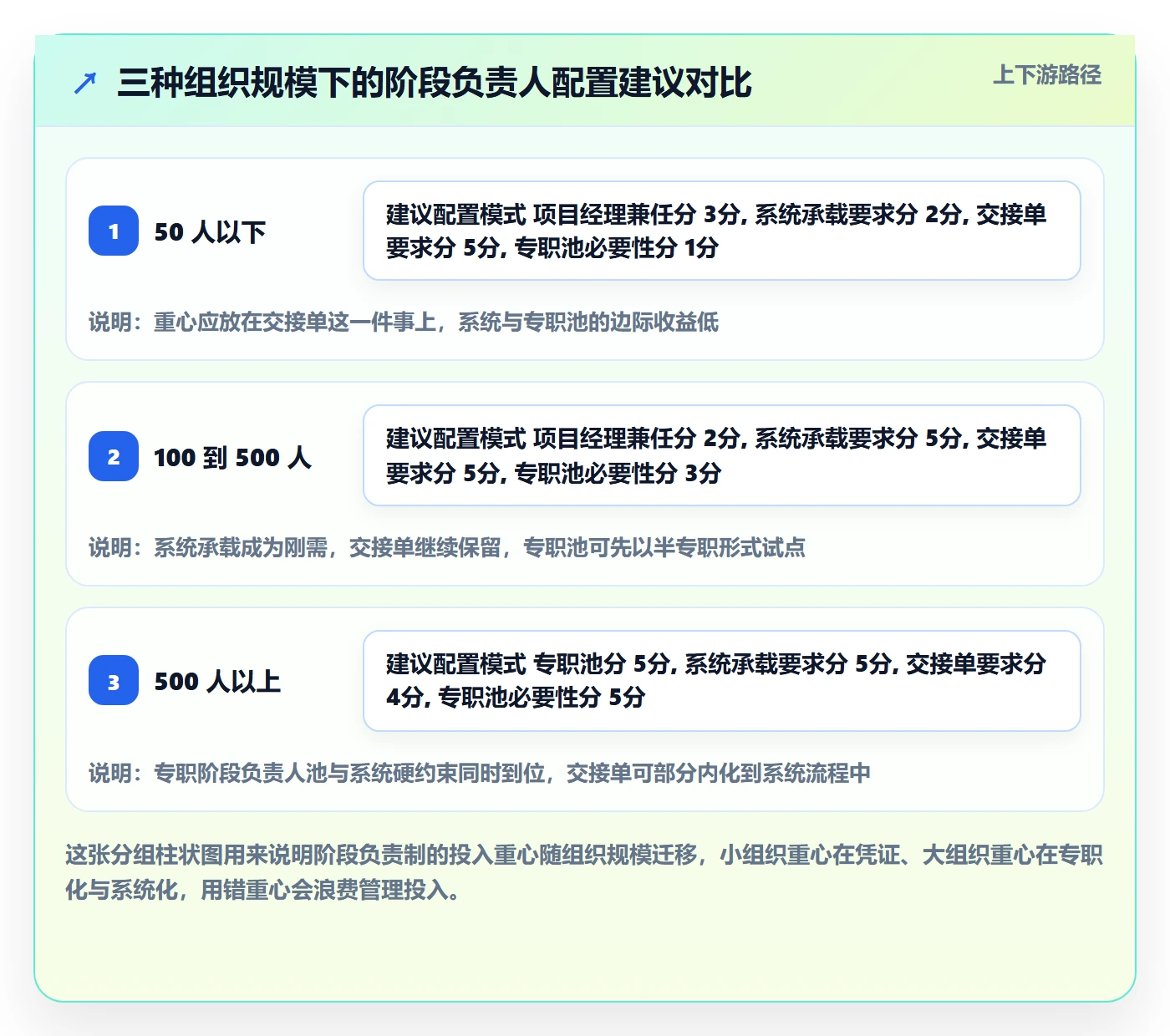Click the number 3 badge for 500 人以上
The width and height of the screenshot is (1170, 1036).
point(114,681)
